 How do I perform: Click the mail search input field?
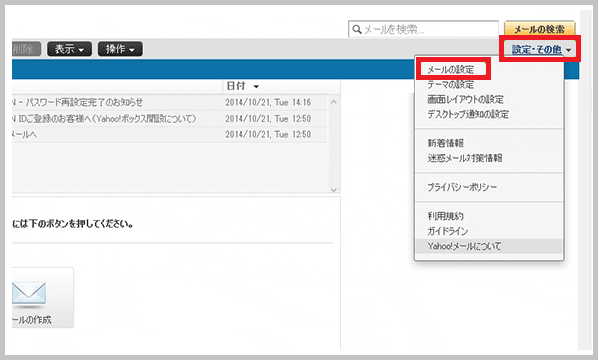(x=423, y=29)
